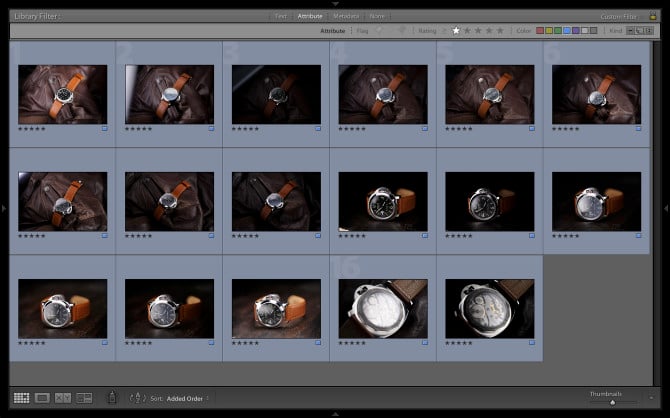
Task: Set the rating filter to two stars
Action: coord(467,30)
